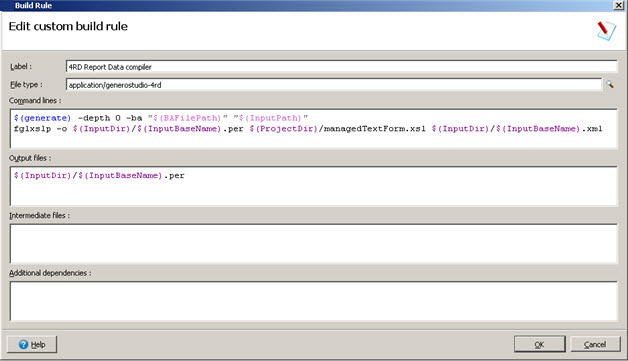Image resolution: width=628 pixels, height=361 pixels.
Task: Click the $(generate) variable in command lines
Action: click(42, 118)
